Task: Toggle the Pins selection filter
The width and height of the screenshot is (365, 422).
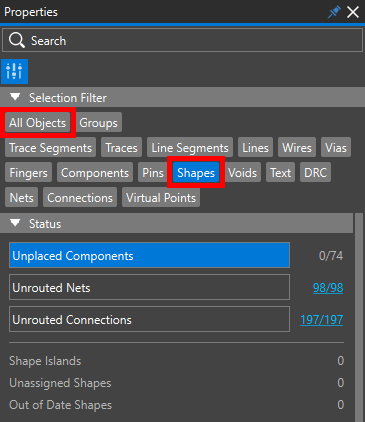Action: [153, 173]
